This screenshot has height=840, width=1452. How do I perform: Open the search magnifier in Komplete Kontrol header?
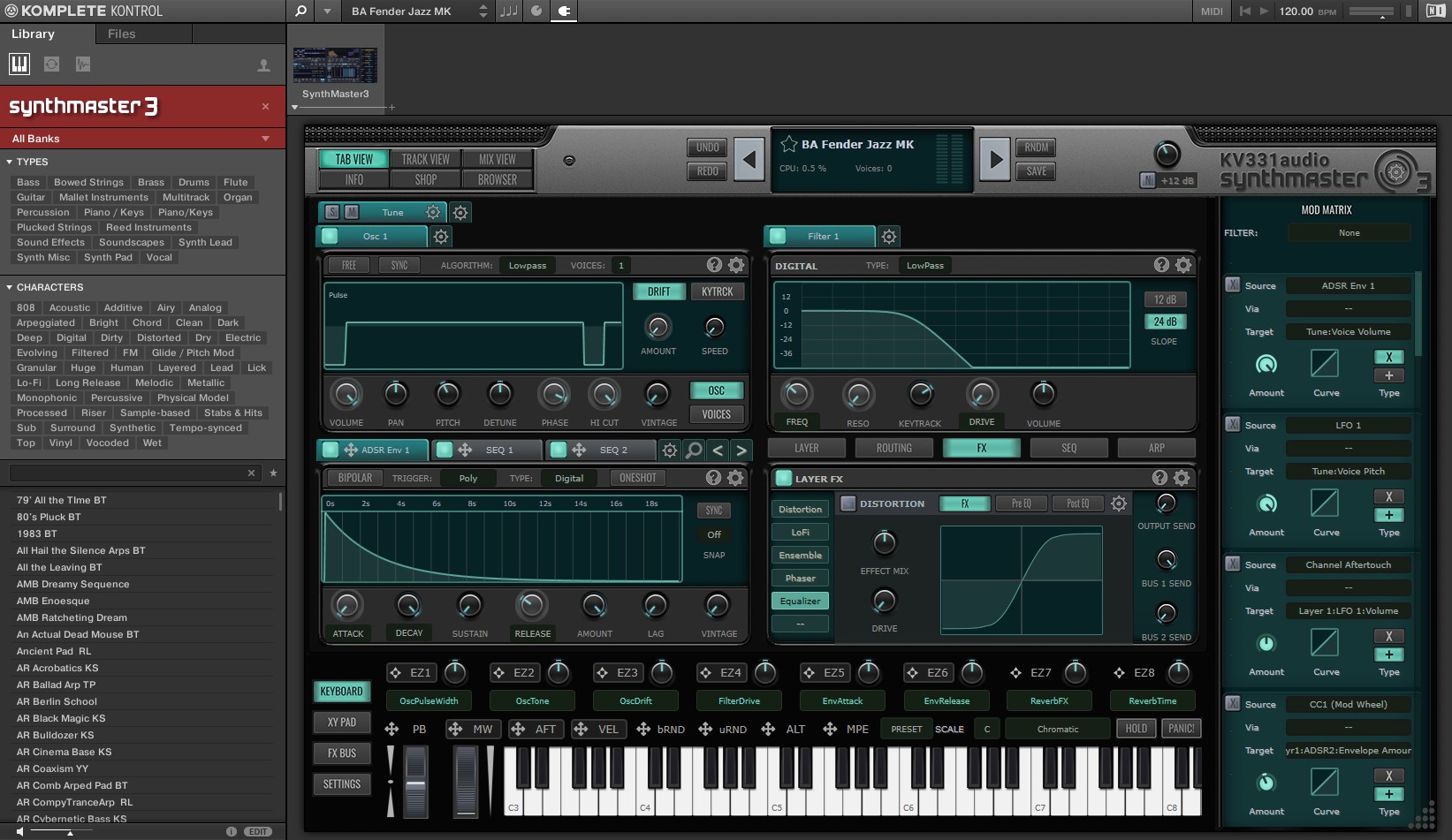(300, 11)
